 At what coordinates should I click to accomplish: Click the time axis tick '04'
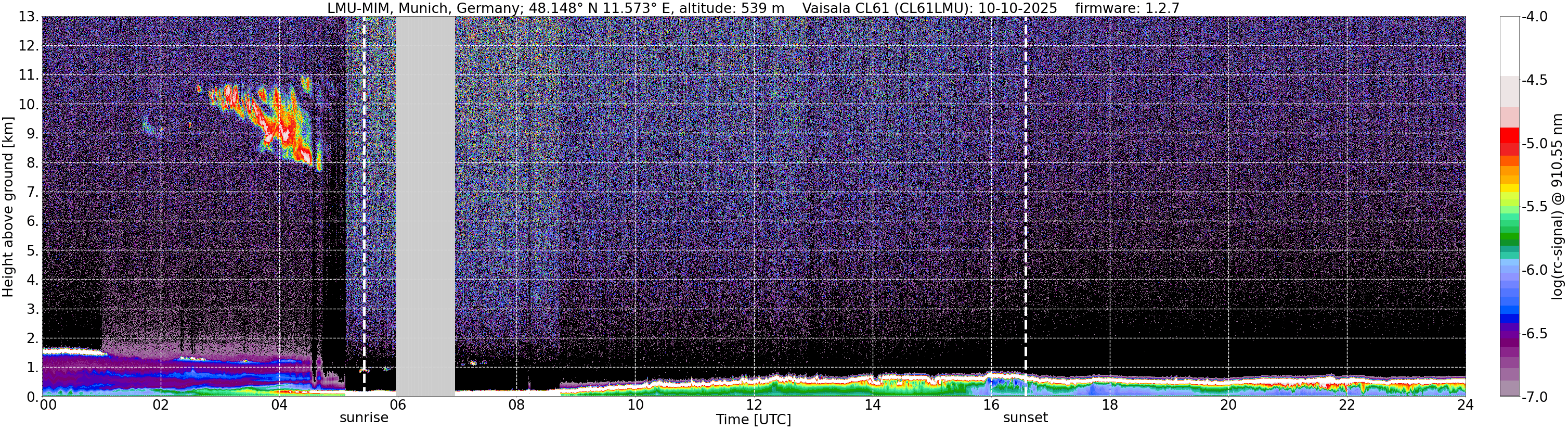279,406
